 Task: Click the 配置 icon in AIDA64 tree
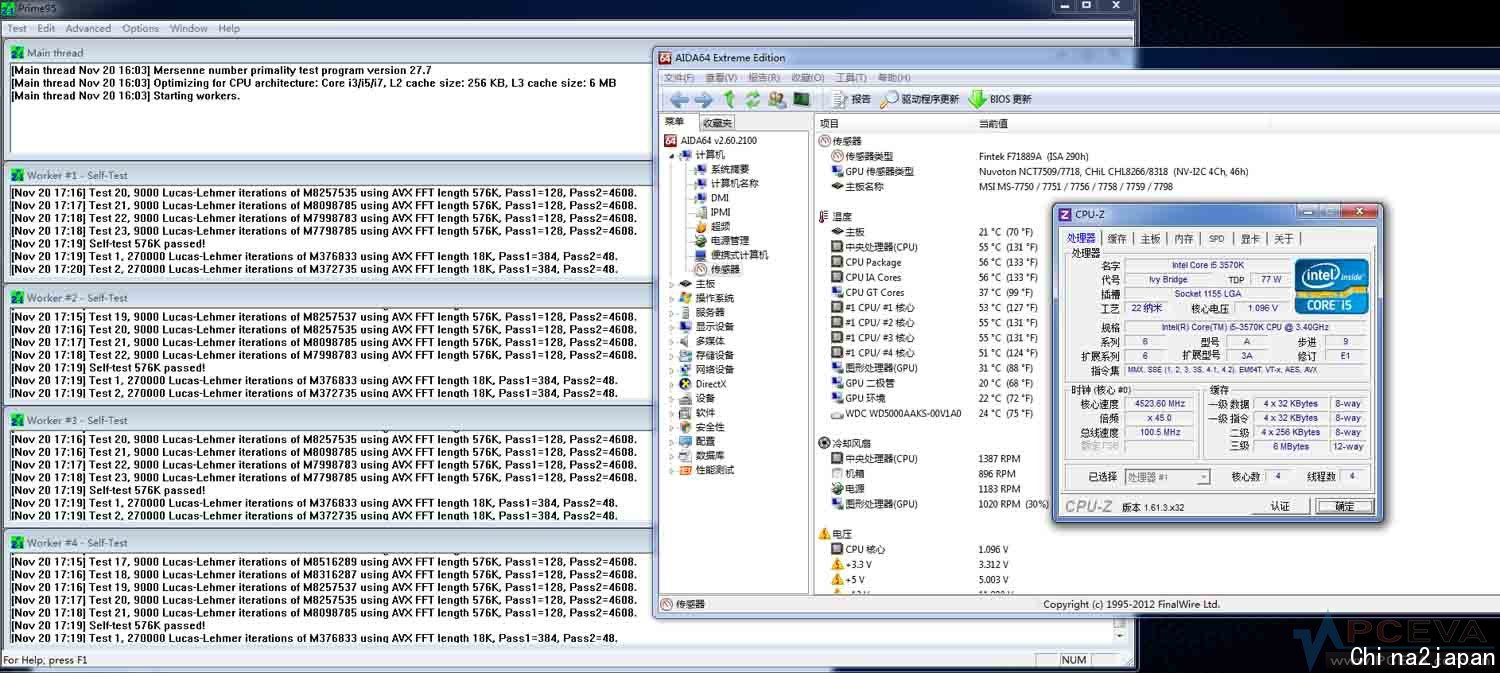(x=685, y=441)
